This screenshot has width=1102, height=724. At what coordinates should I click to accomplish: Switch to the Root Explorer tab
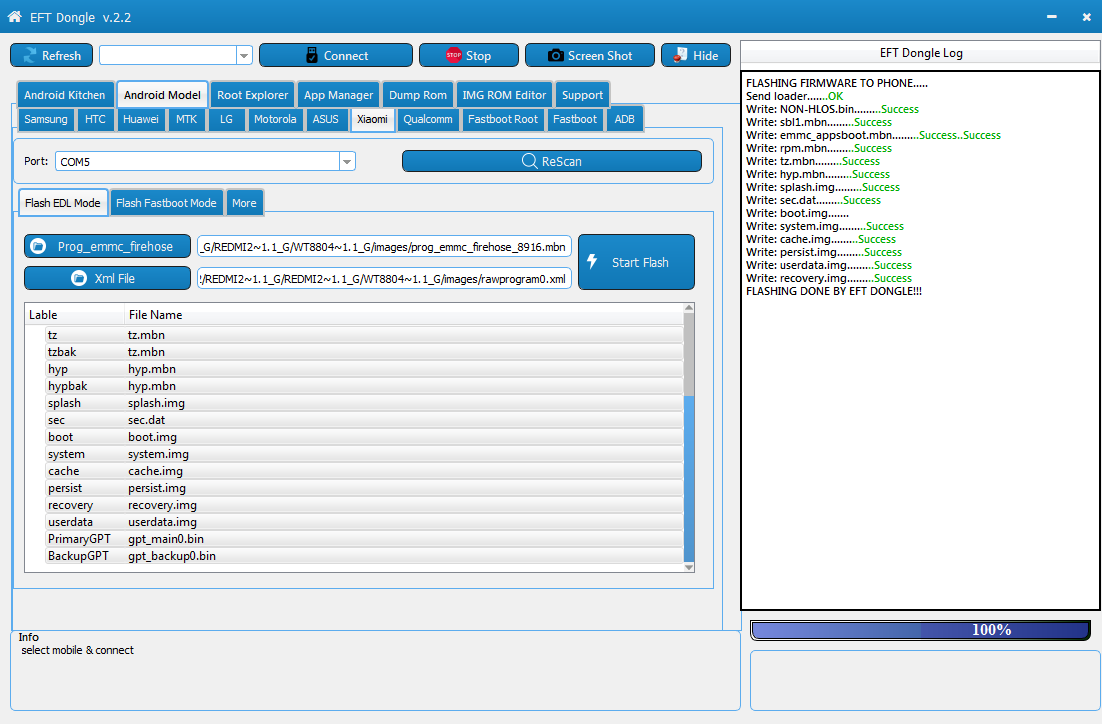pos(252,95)
